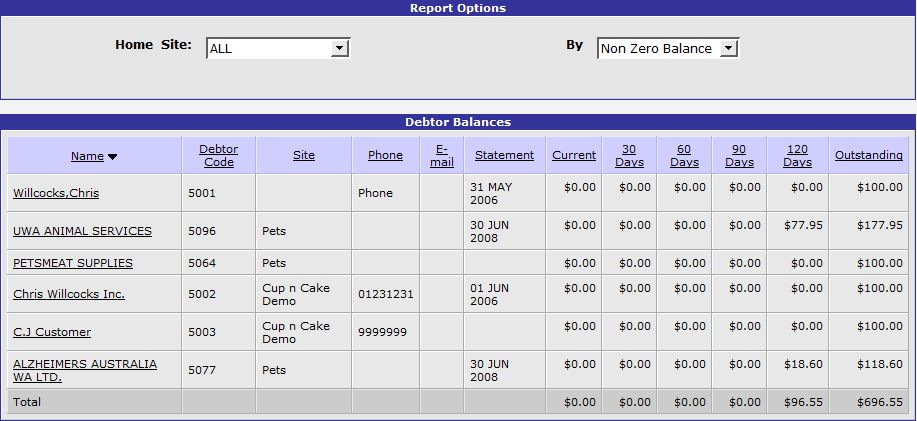917x421 pixels.
Task: Open the Non Zero Balance dropdown
Action: pyautogui.click(x=667, y=48)
